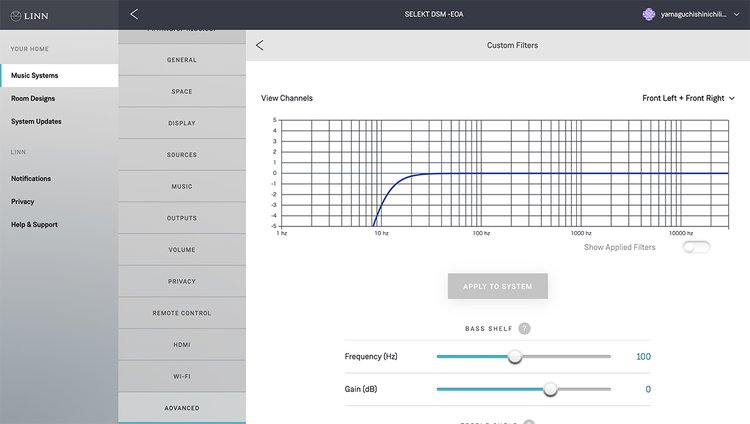Open Help & Support link
This screenshot has width=750, height=424.
pyautogui.click(x=34, y=224)
